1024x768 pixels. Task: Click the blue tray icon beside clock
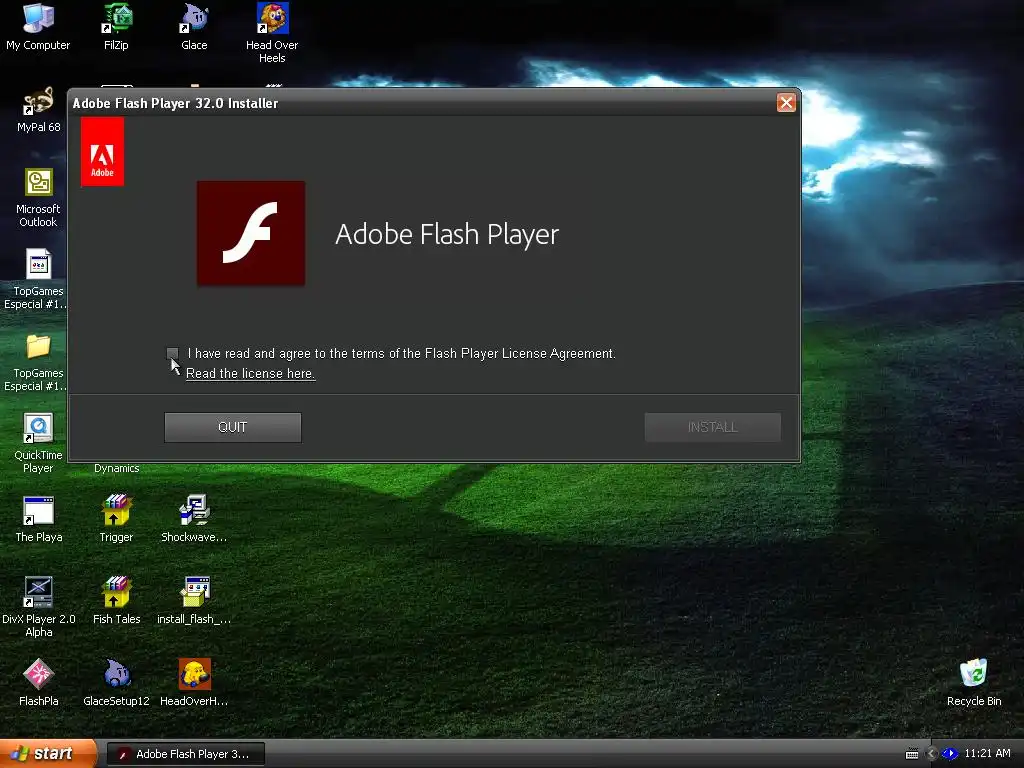pos(950,754)
